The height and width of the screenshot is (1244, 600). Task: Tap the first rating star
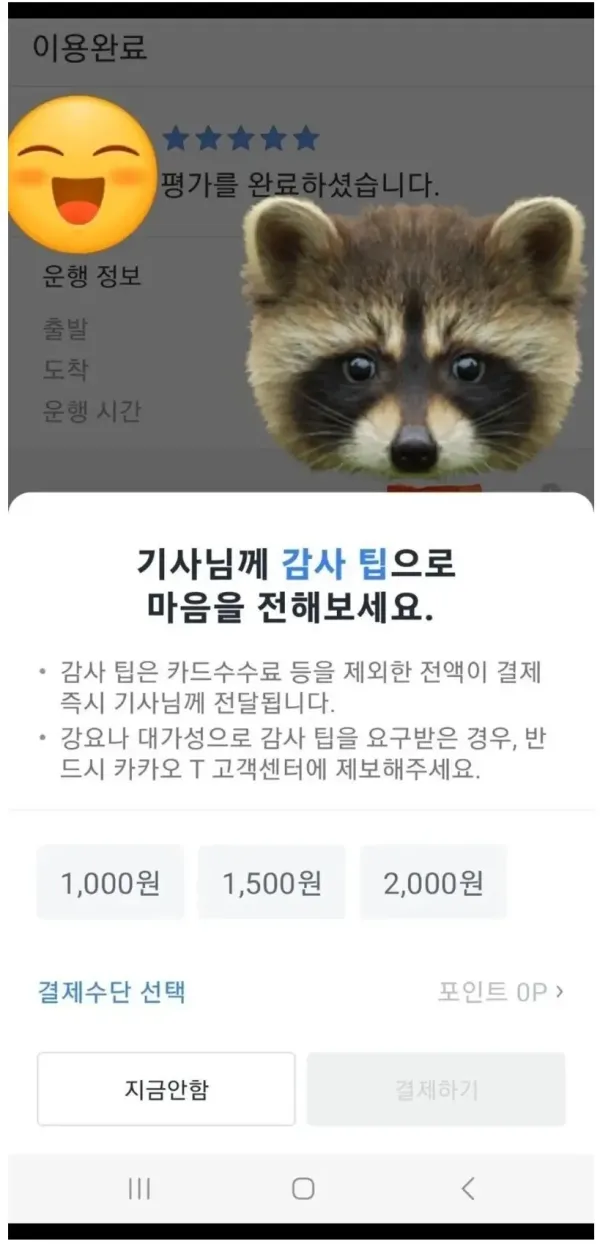point(176,139)
